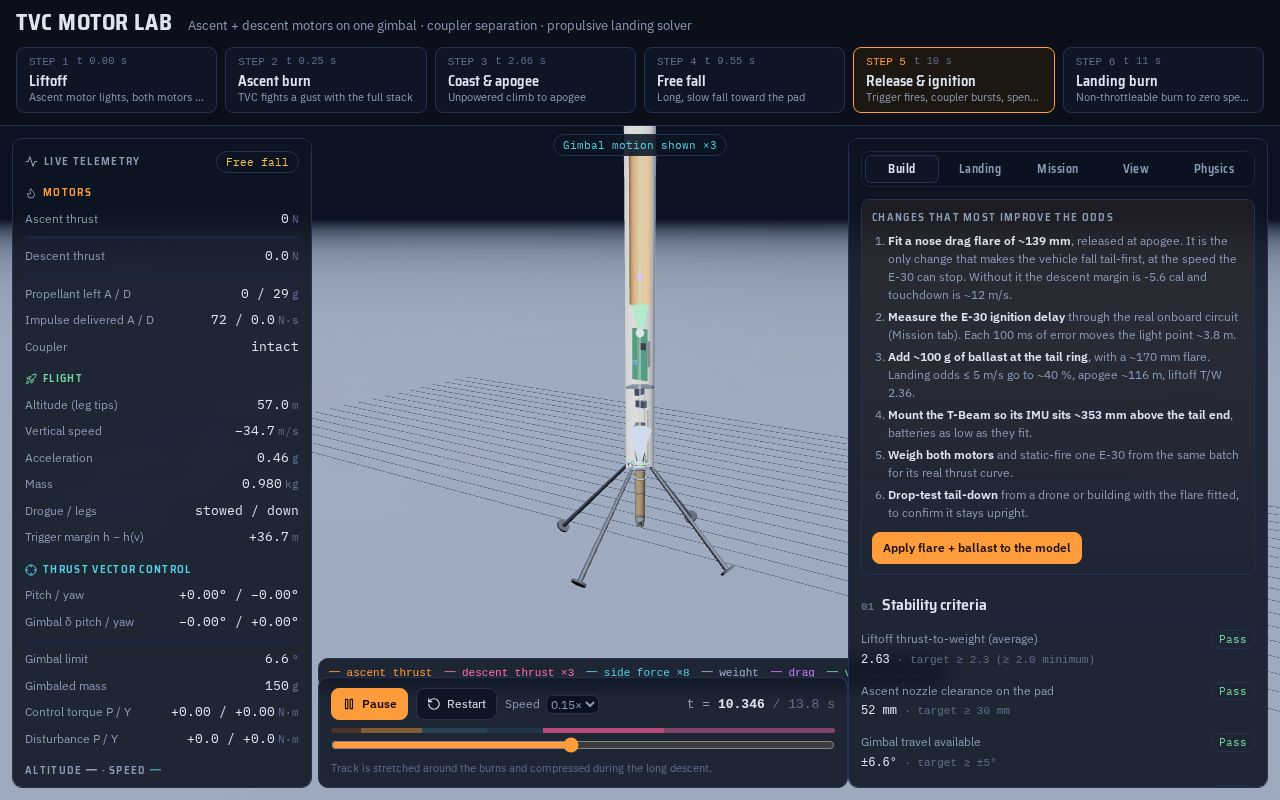
Task: Click the weight legend entry
Action: (730, 672)
